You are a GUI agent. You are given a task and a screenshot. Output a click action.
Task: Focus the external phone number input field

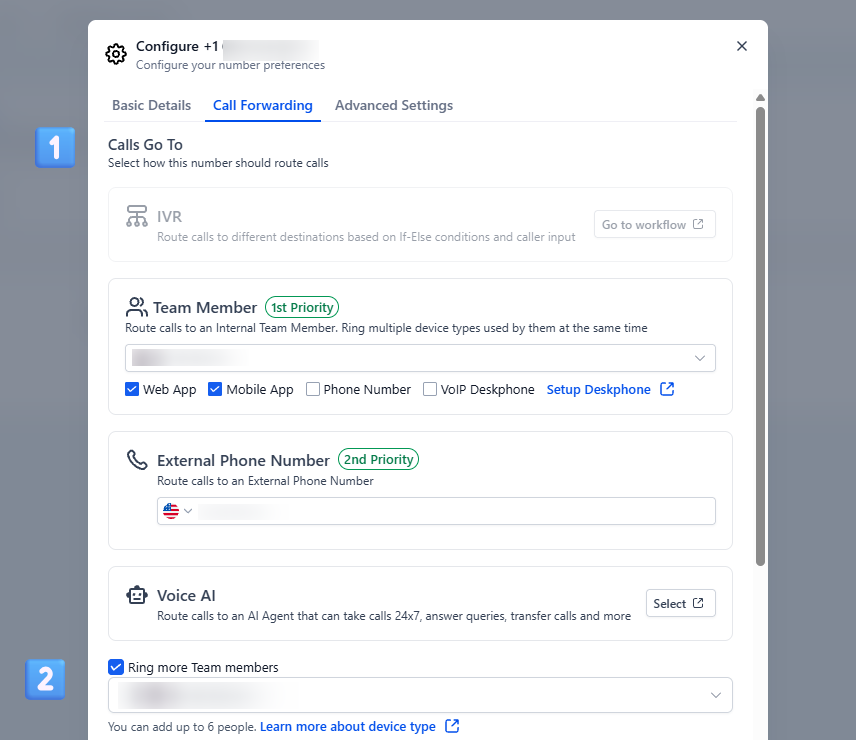[x=436, y=511]
